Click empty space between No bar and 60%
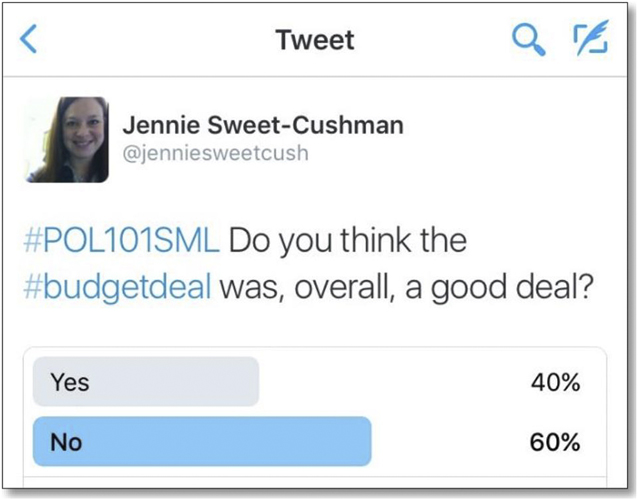Viewport: 638px width, 500px height. (x=445, y=441)
